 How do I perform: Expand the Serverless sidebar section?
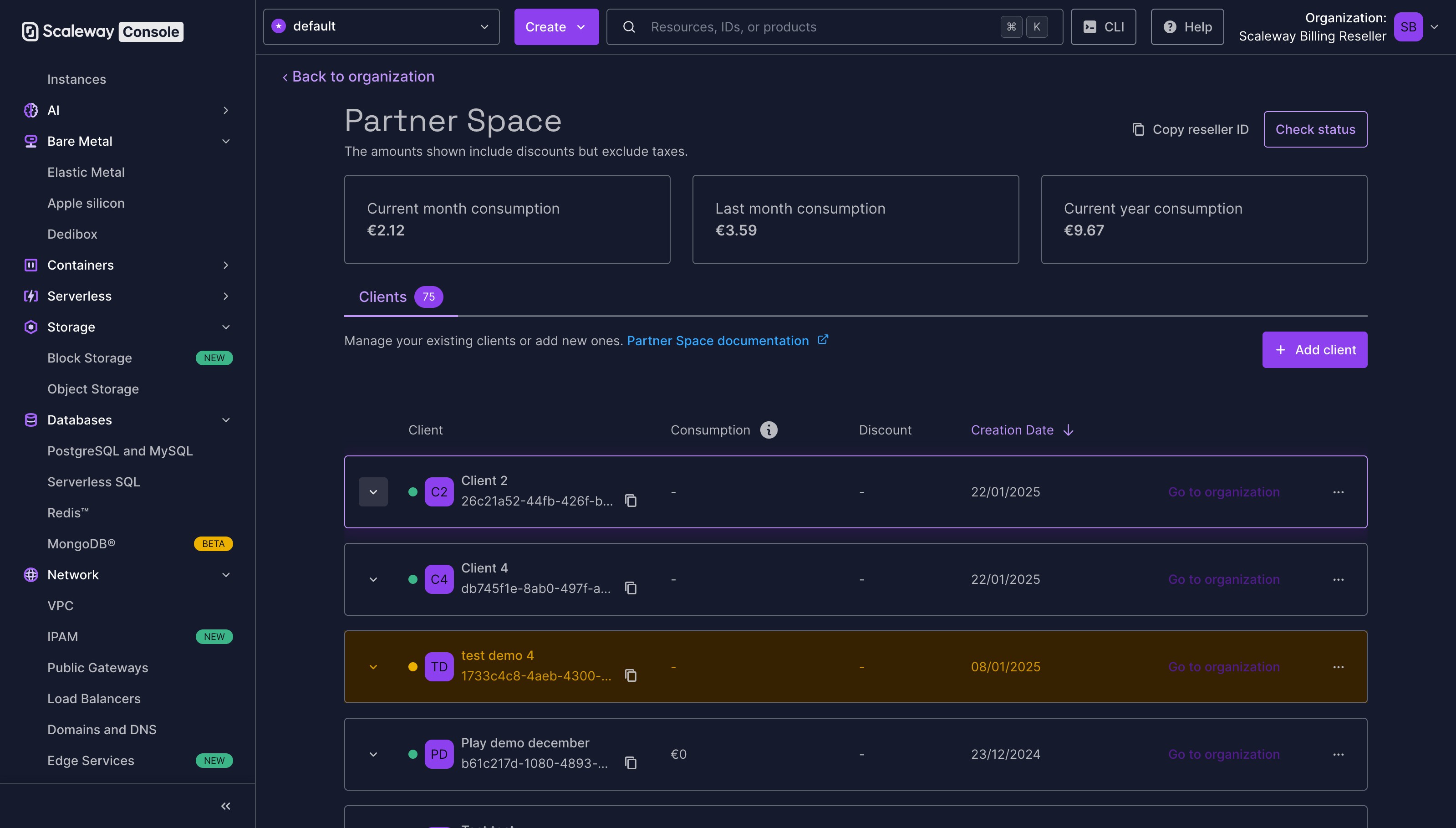[x=226, y=296]
